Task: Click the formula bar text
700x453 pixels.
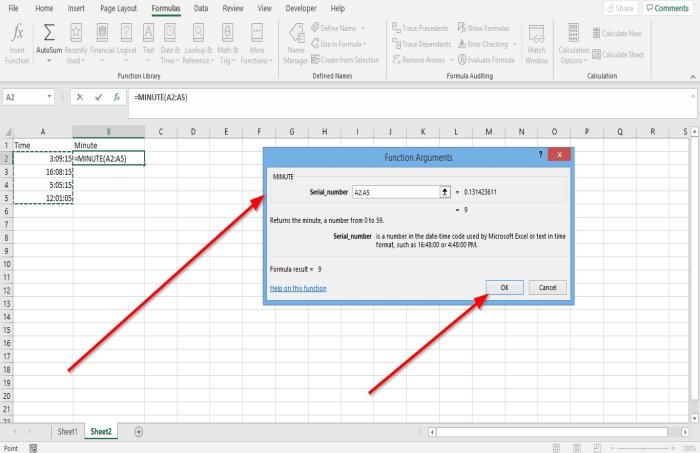Action: (x=161, y=97)
